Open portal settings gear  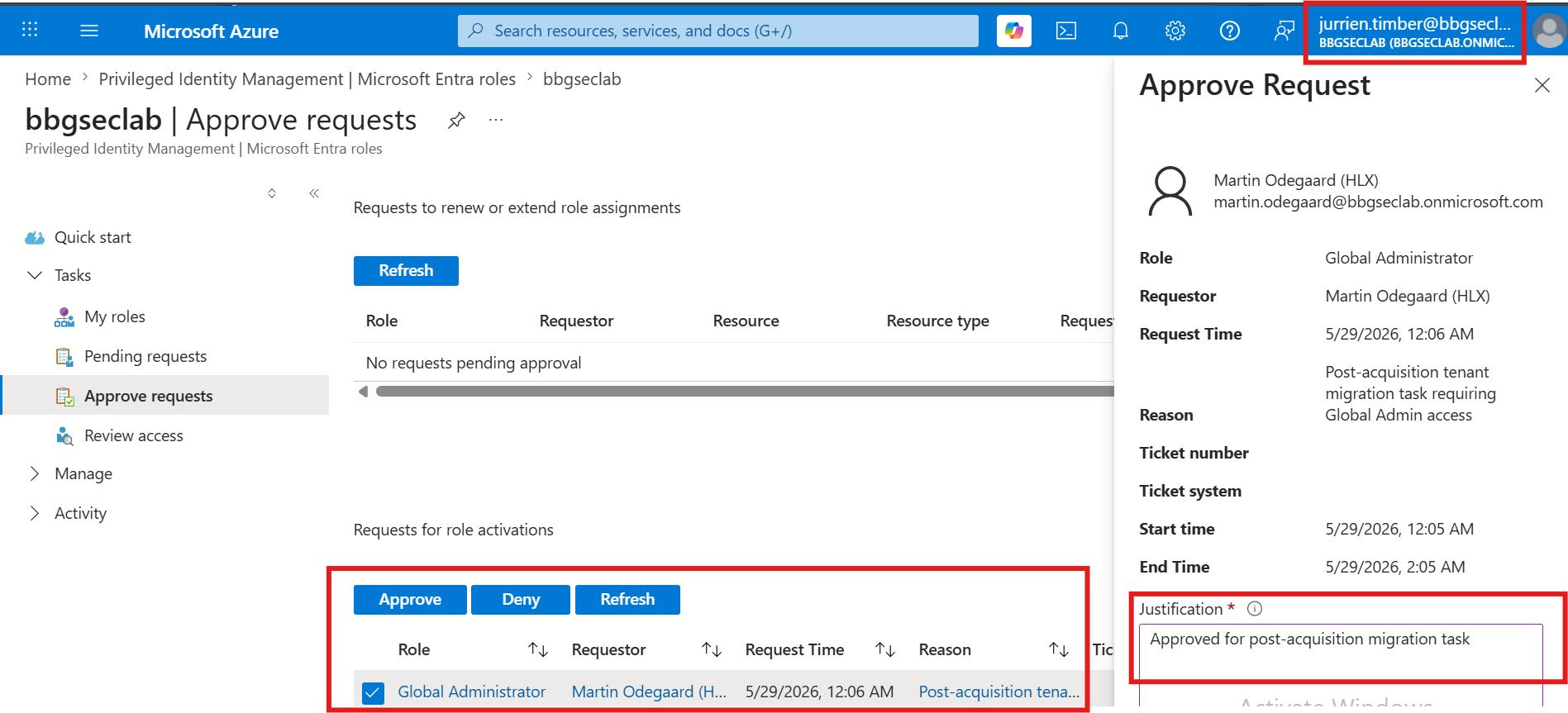pos(1175,31)
